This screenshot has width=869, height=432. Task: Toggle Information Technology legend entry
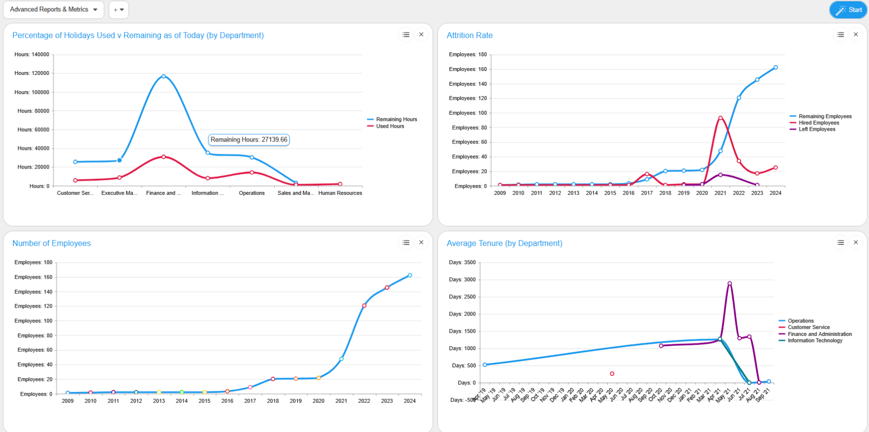[x=817, y=341]
